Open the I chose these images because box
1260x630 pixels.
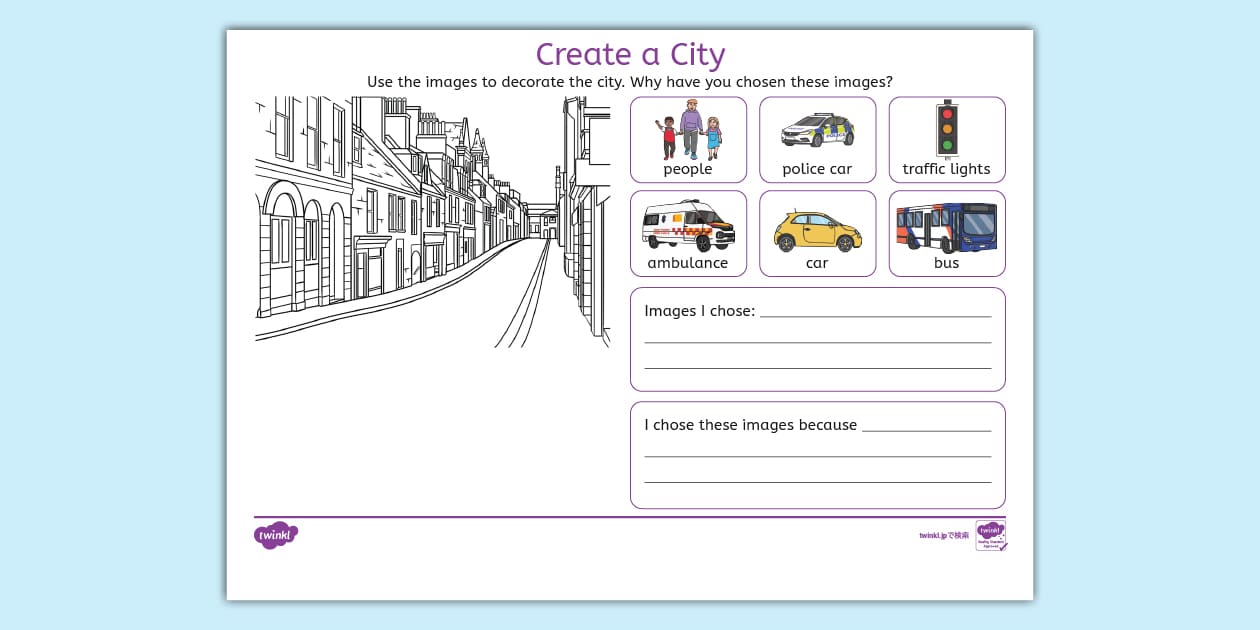pyautogui.click(x=817, y=453)
